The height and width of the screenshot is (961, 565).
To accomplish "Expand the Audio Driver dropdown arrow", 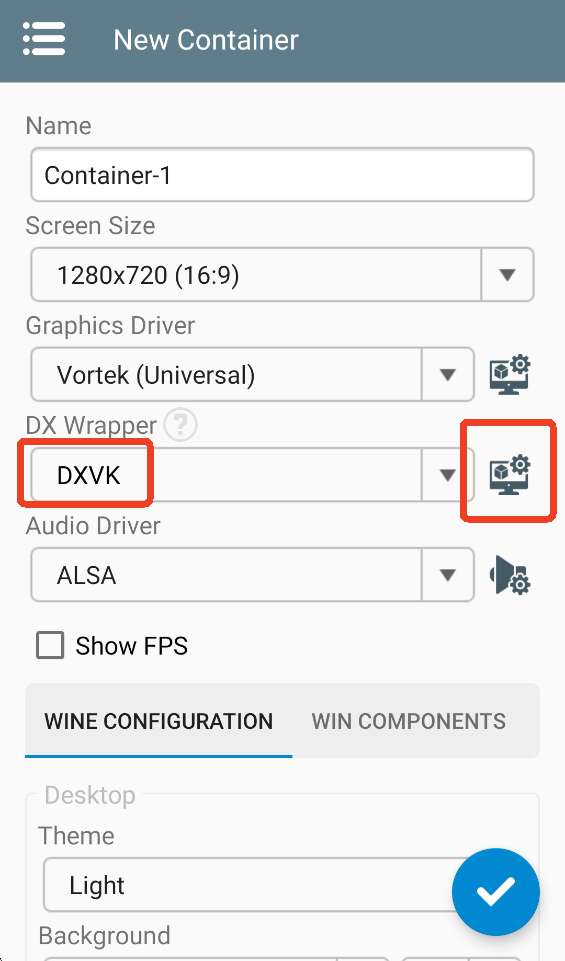I will [447, 575].
